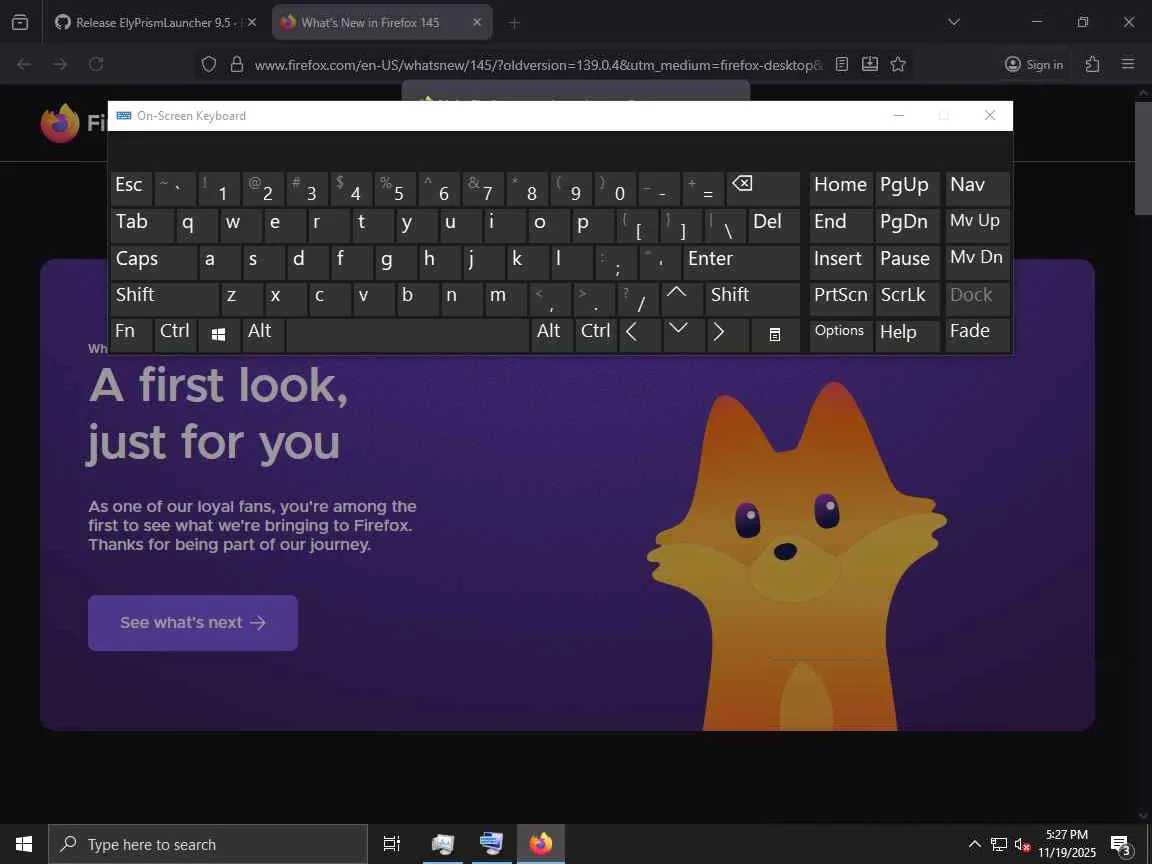This screenshot has height=864, width=1152.
Task: Tap the Esc key on the On-Screen Keyboard
Action: pyautogui.click(x=132, y=189)
